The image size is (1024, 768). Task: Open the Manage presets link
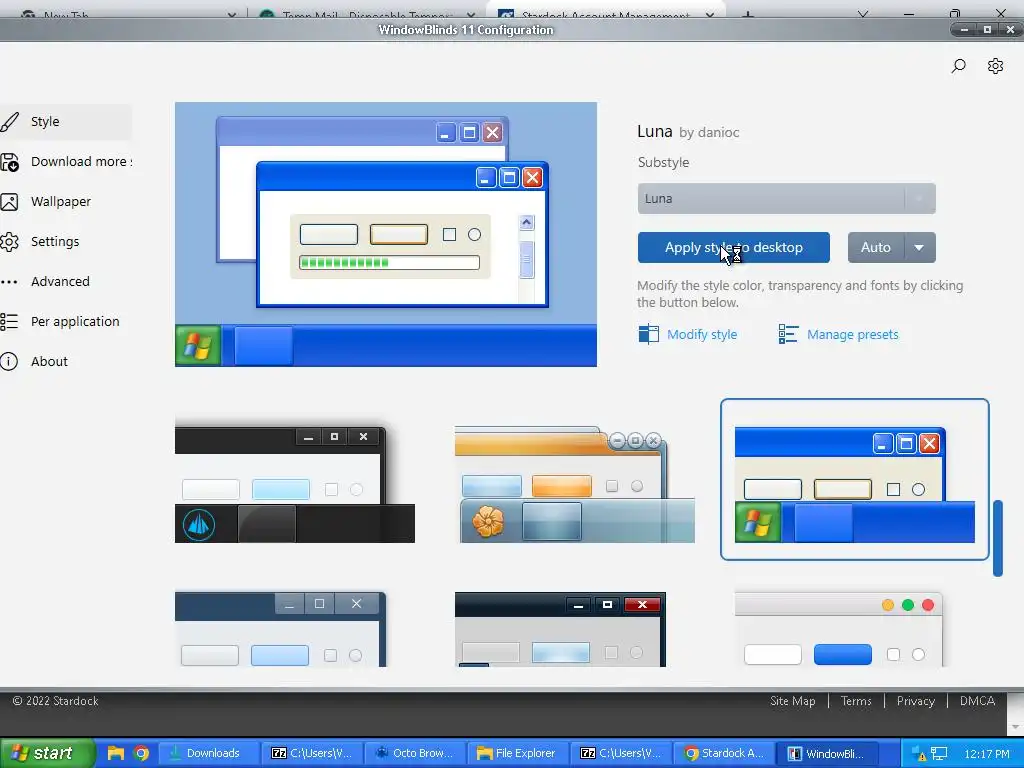(x=852, y=334)
